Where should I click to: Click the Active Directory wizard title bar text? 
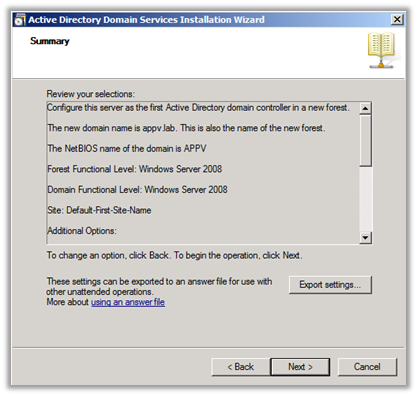click(x=146, y=20)
